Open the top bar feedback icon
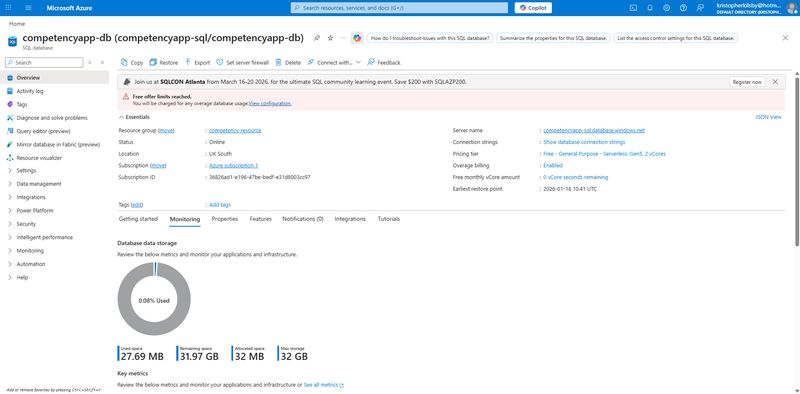The height and width of the screenshot is (394, 800). [700, 8]
